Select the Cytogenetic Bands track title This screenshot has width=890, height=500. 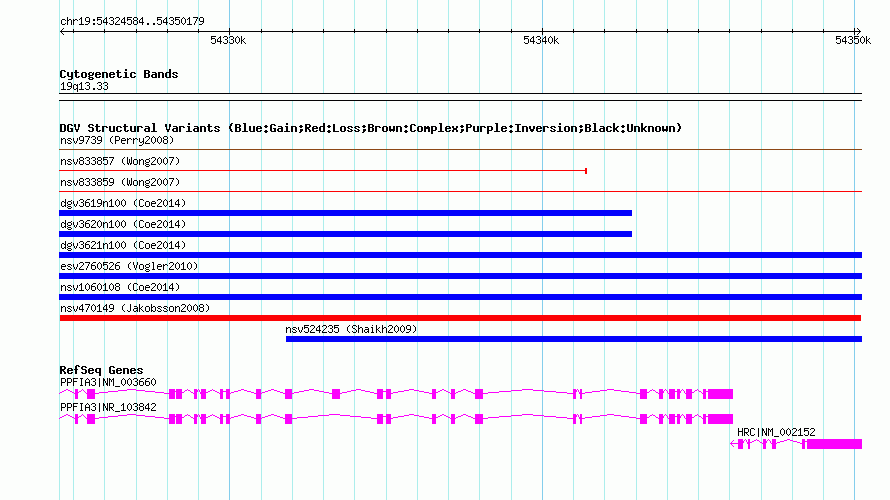click(119, 74)
